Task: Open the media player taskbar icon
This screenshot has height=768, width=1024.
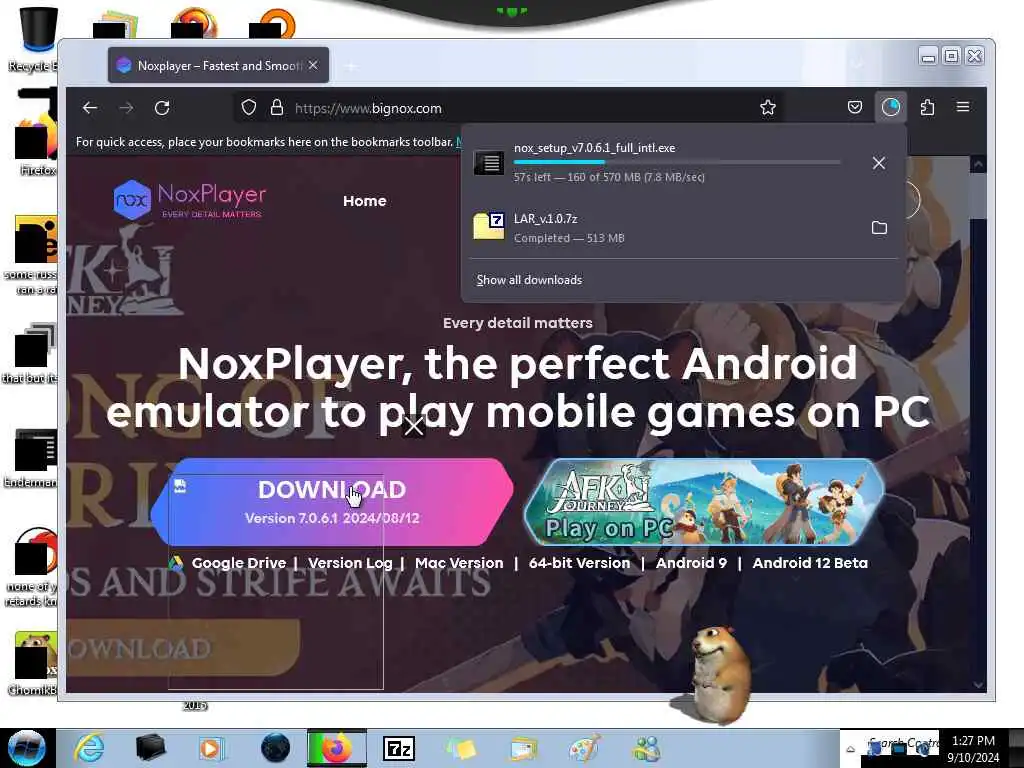Action: [x=212, y=748]
